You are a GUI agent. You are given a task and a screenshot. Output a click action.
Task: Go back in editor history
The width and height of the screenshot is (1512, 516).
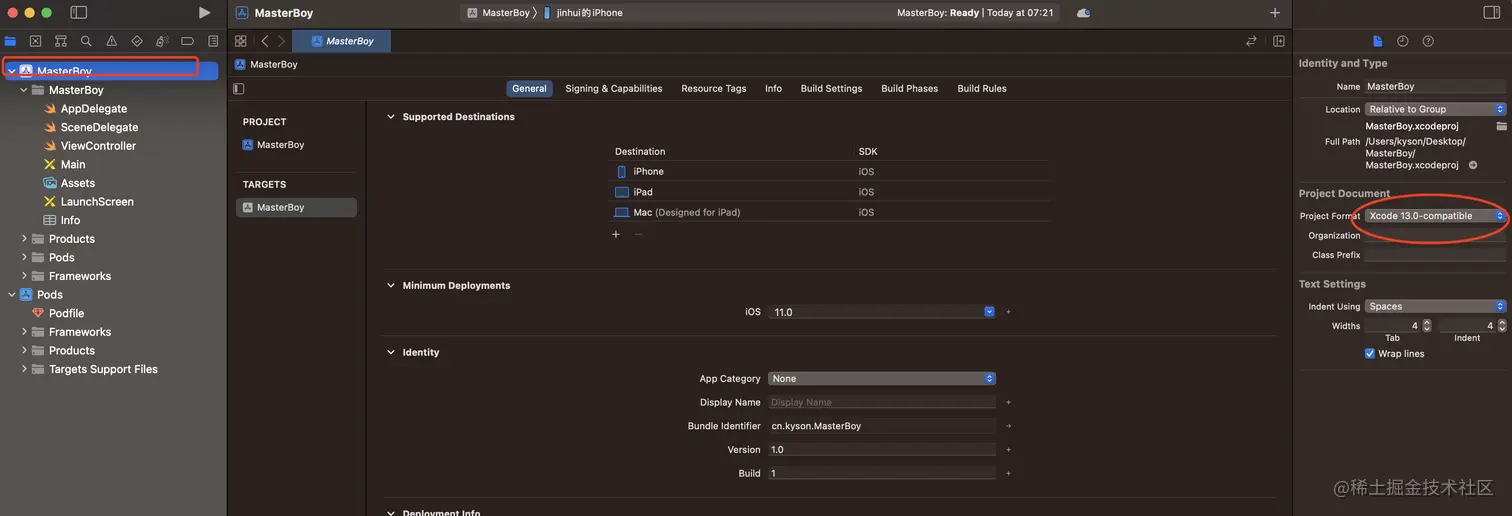point(264,41)
